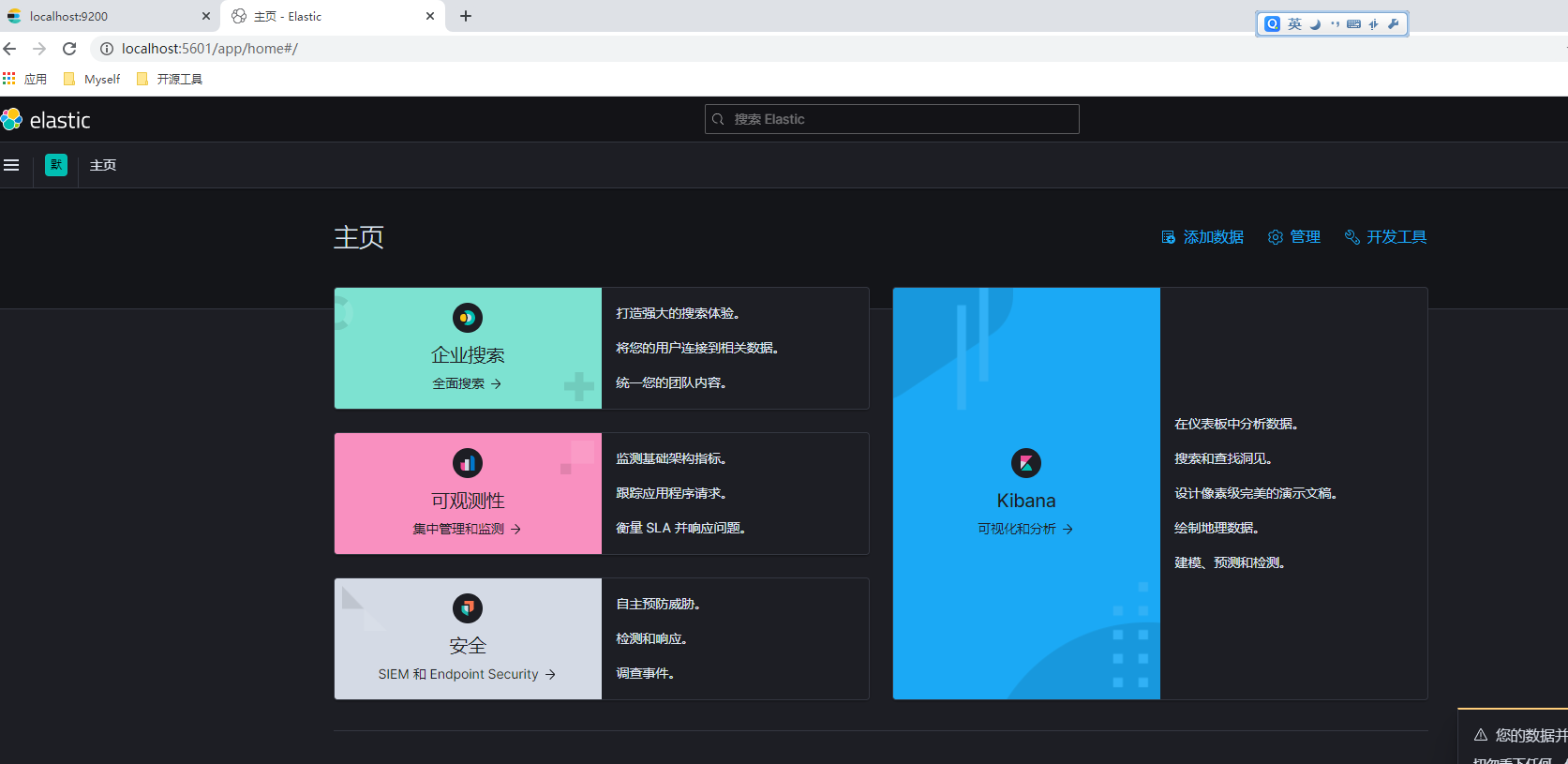Click the 安全 card title
The height and width of the screenshot is (764, 1568).
468,646
